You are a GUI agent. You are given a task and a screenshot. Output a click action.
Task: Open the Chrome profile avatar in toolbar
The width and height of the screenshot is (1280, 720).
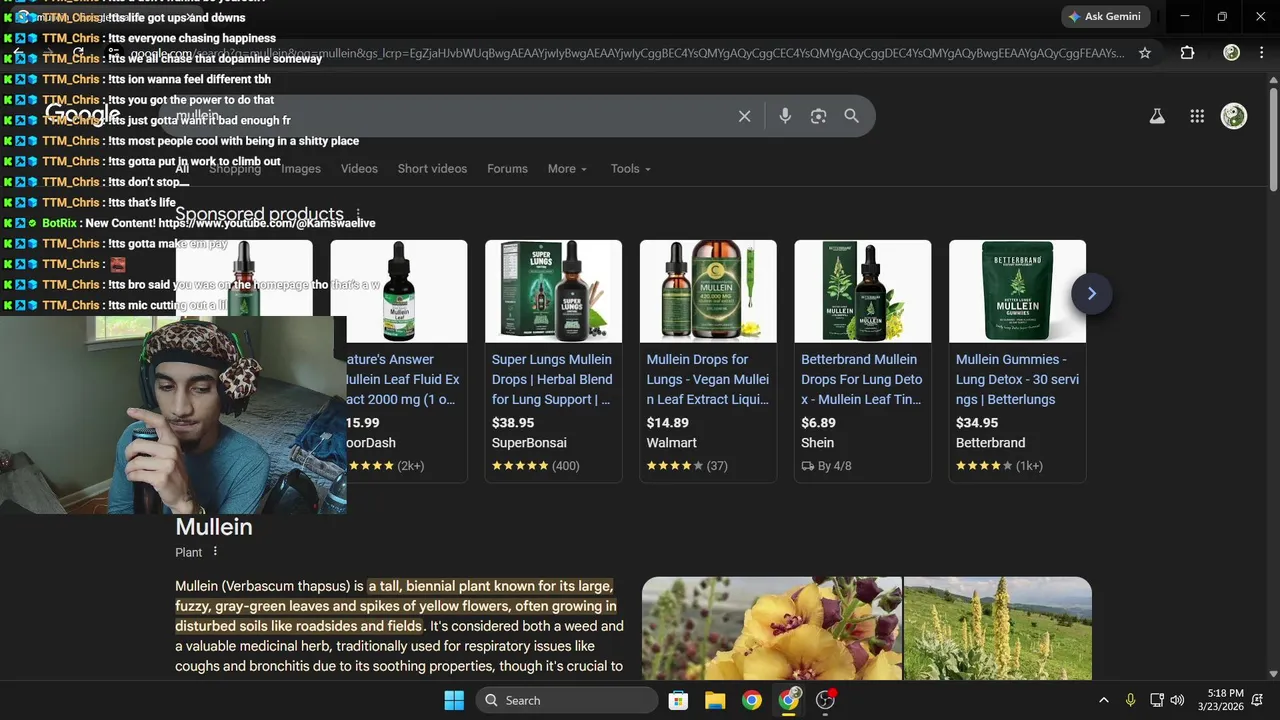1231,53
